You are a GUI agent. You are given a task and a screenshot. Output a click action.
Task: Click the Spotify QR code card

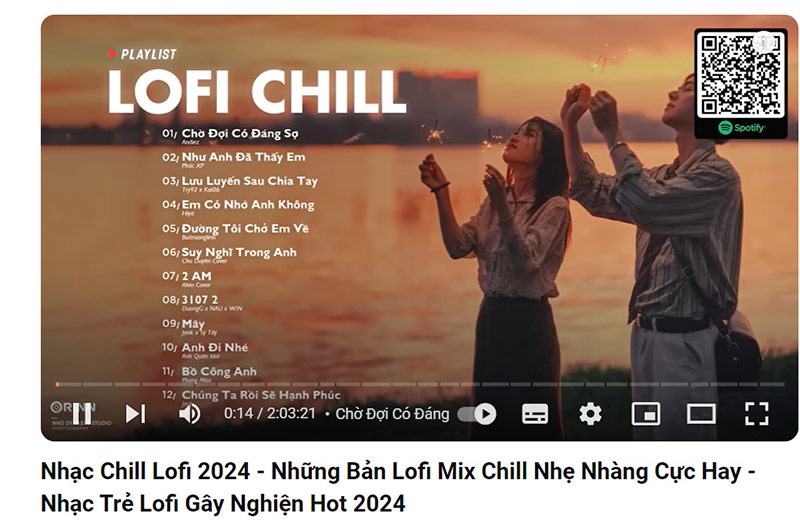point(741,84)
